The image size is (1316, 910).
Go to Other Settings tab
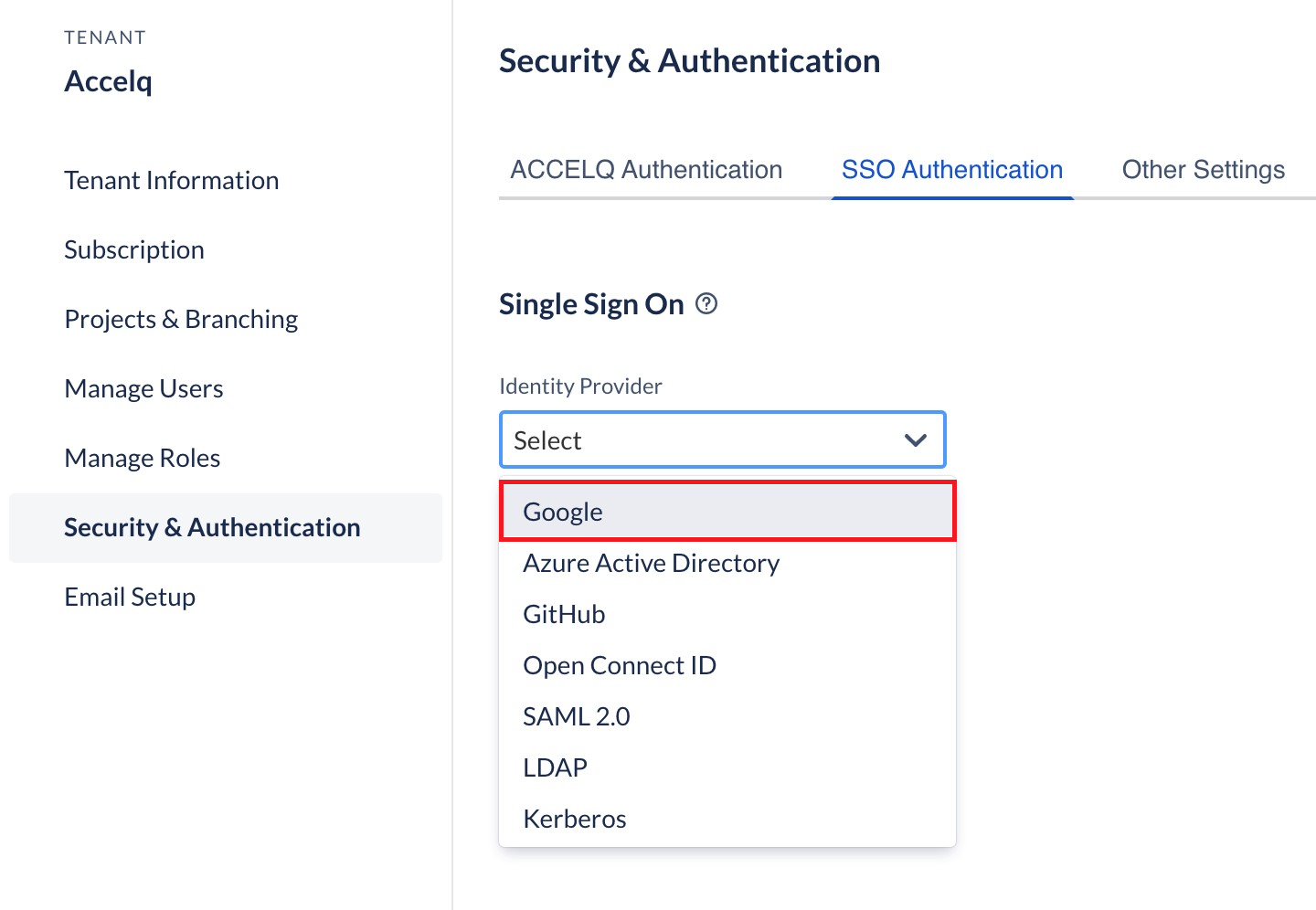click(x=1203, y=170)
